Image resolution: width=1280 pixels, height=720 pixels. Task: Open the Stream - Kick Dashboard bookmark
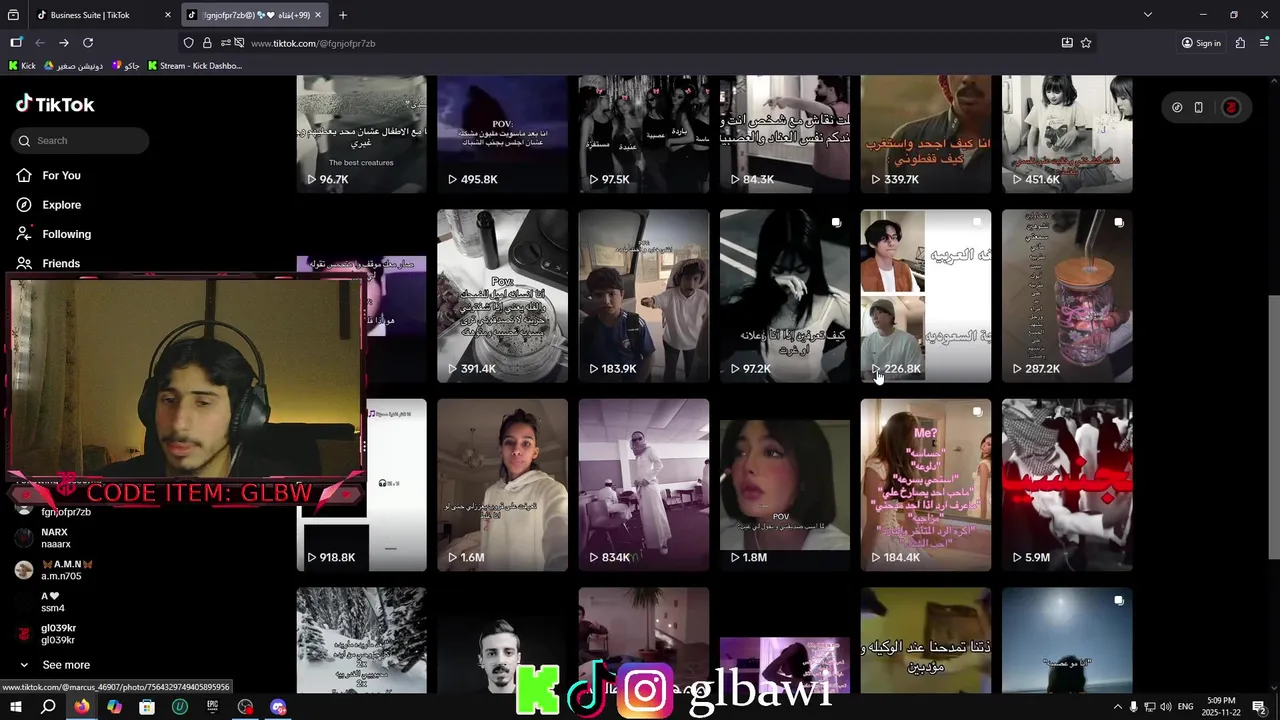coord(194,66)
